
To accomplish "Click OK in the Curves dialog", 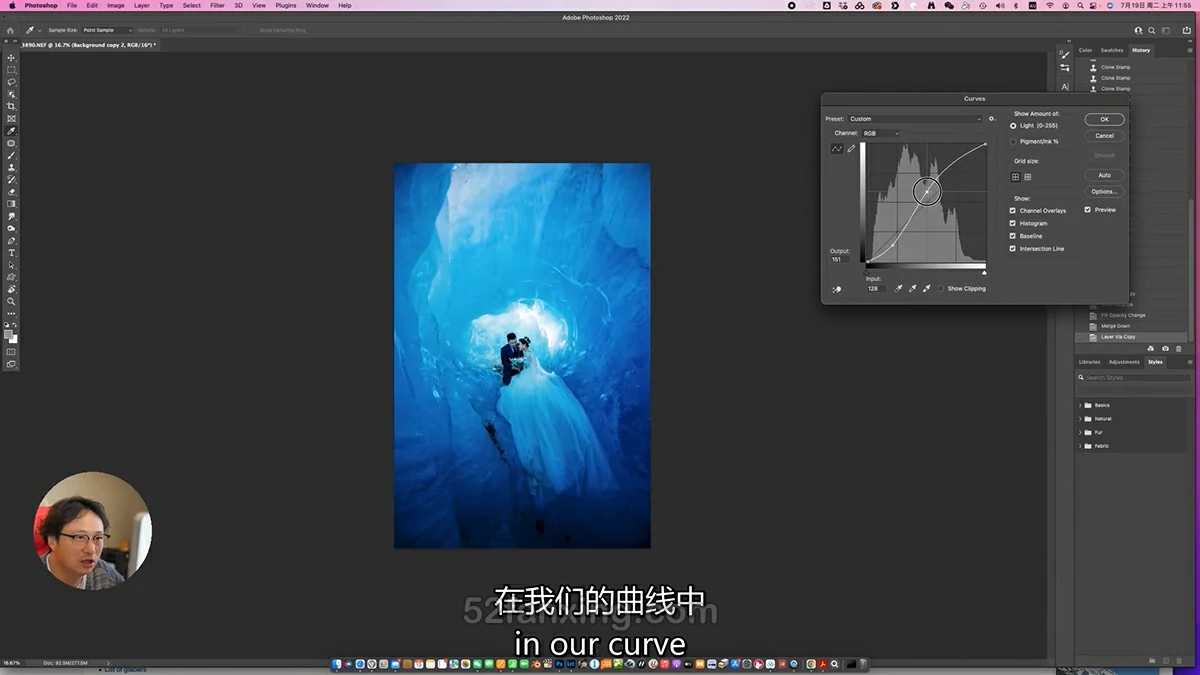I will pos(1104,119).
